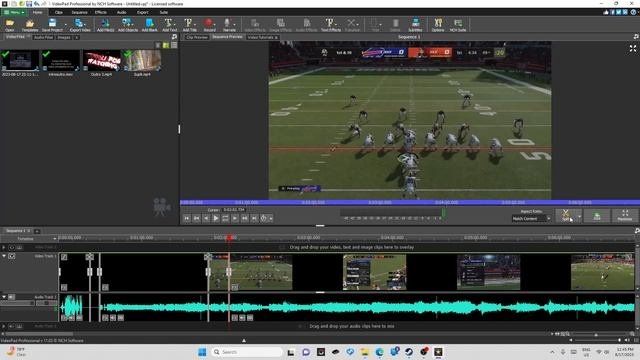Click the red playhead on timeline ruler
Viewport: 640px width, 360px height.
coord(230,238)
